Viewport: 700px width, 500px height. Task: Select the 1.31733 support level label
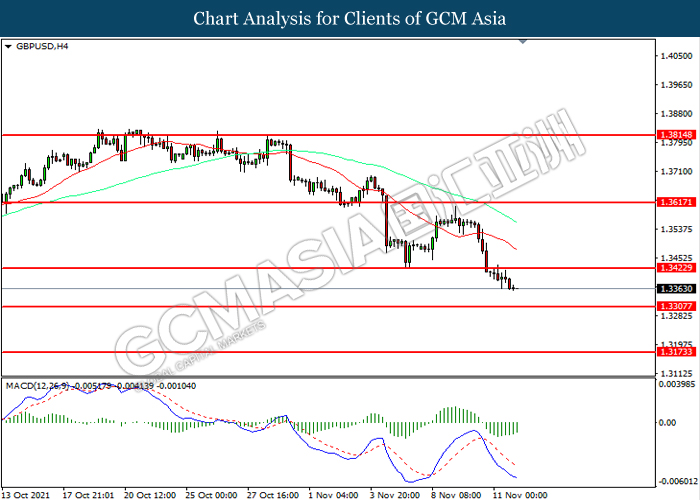point(676,352)
